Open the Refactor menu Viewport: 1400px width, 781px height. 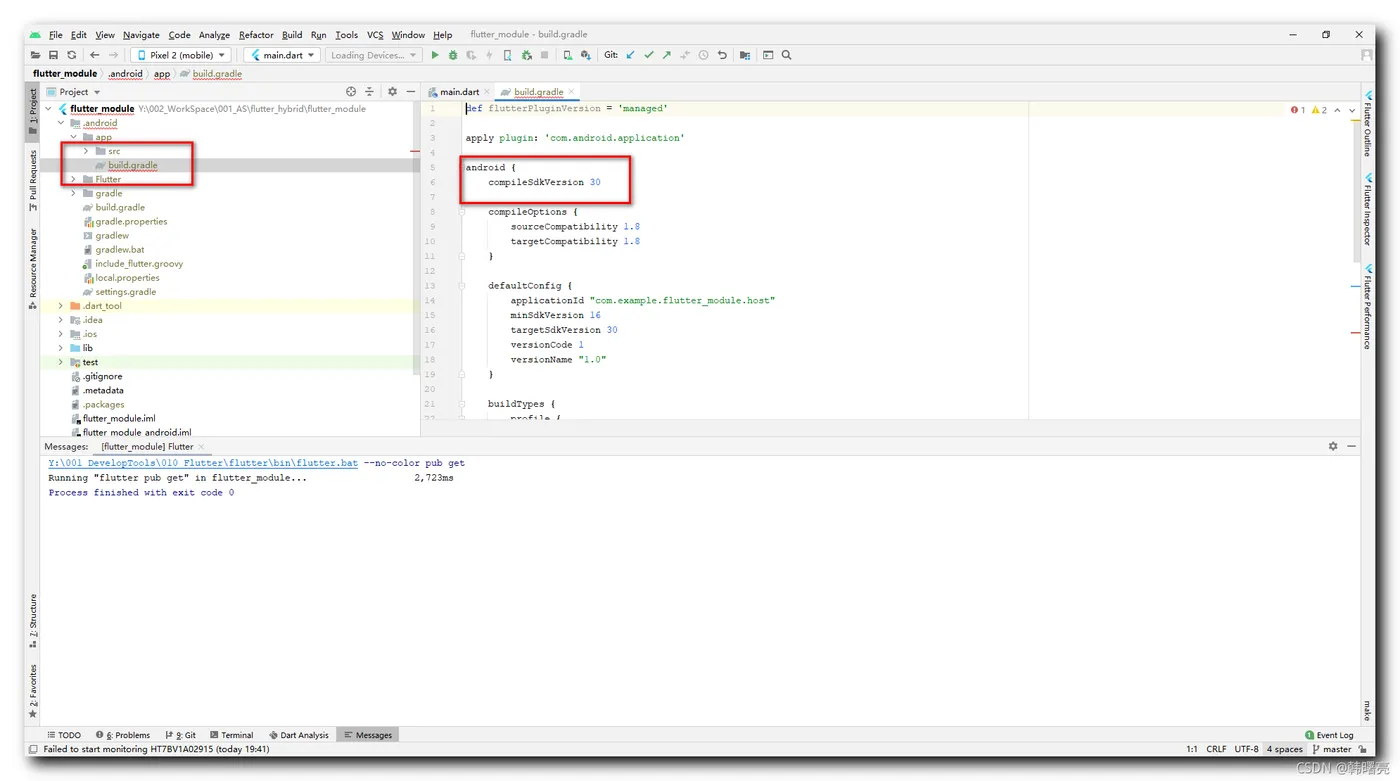[256, 35]
